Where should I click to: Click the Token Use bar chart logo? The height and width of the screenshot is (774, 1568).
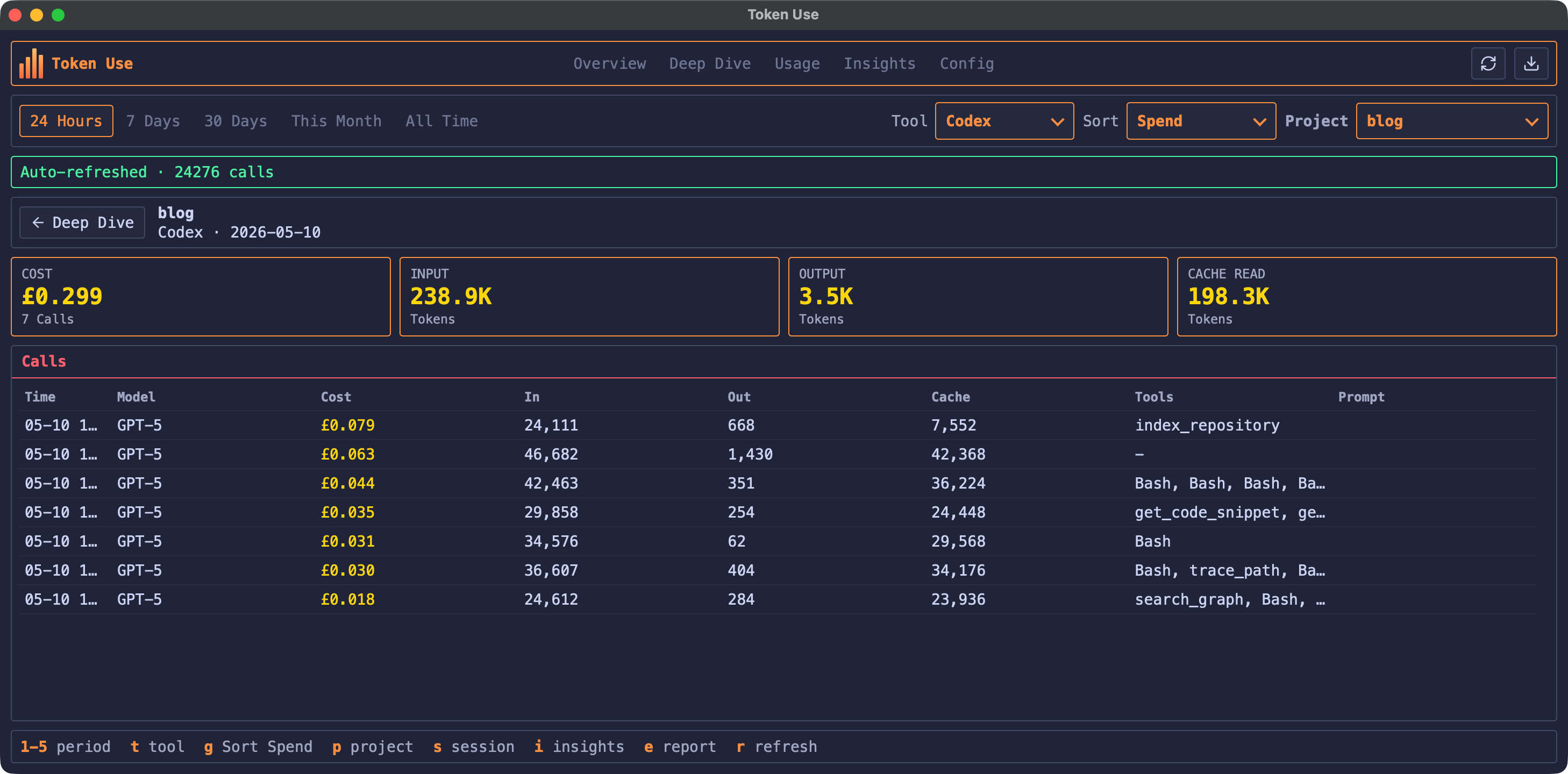(x=31, y=63)
